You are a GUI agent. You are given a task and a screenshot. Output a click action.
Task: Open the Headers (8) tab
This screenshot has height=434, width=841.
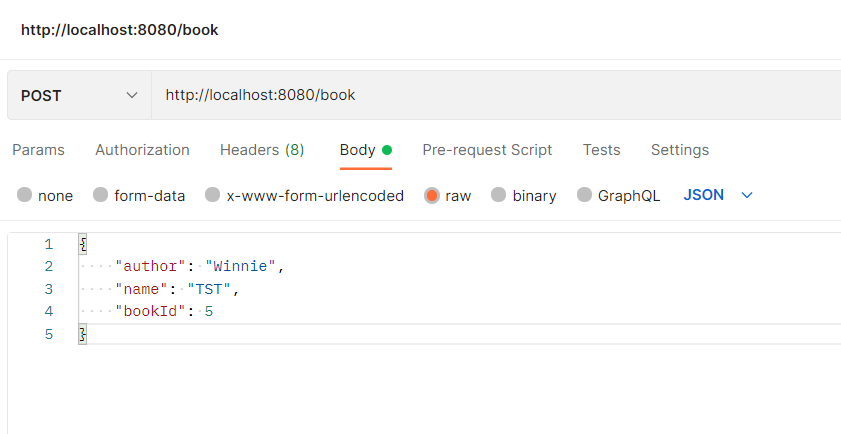tap(262, 150)
